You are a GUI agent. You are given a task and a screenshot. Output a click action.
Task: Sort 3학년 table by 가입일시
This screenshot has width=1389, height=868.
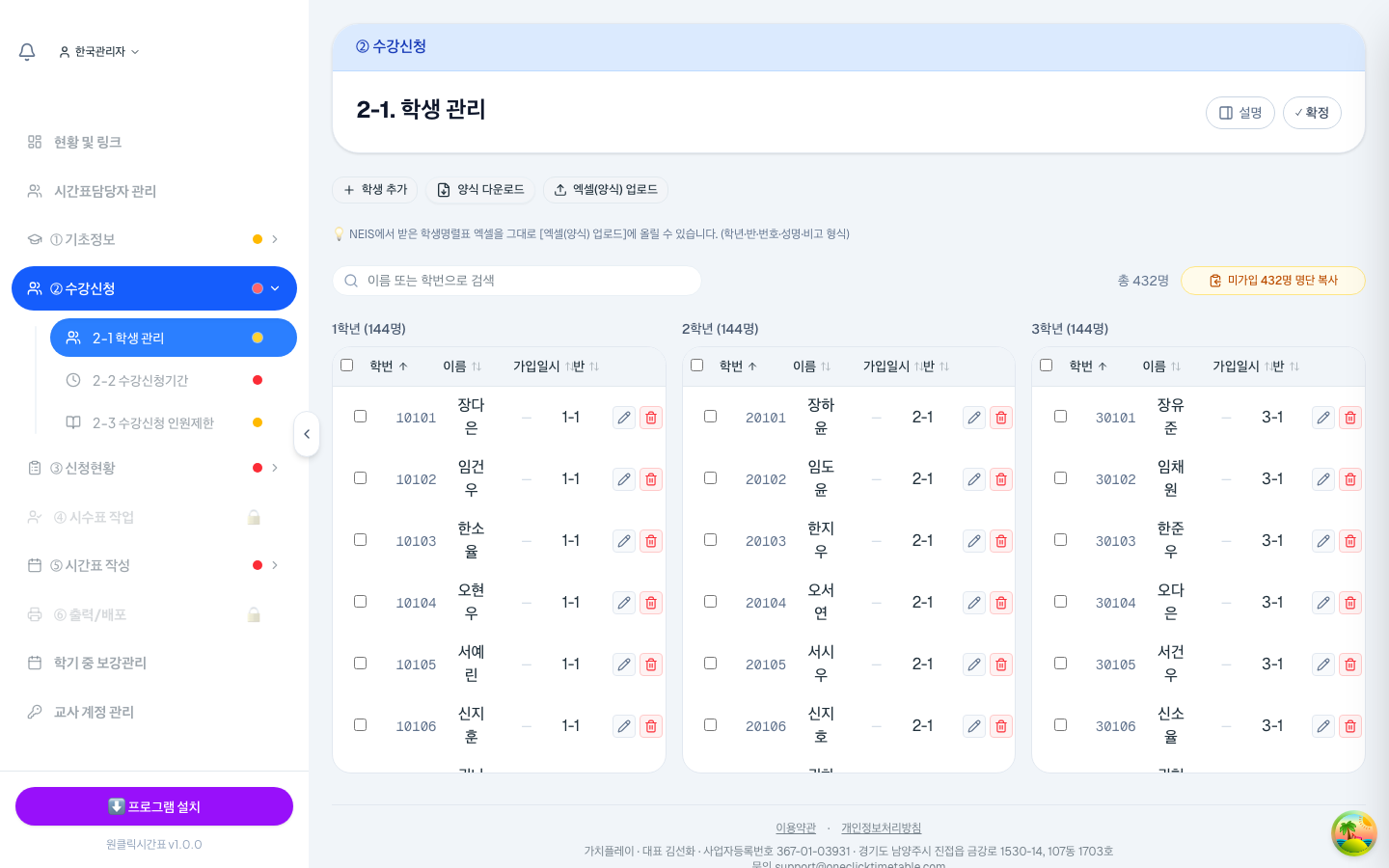point(1244,366)
